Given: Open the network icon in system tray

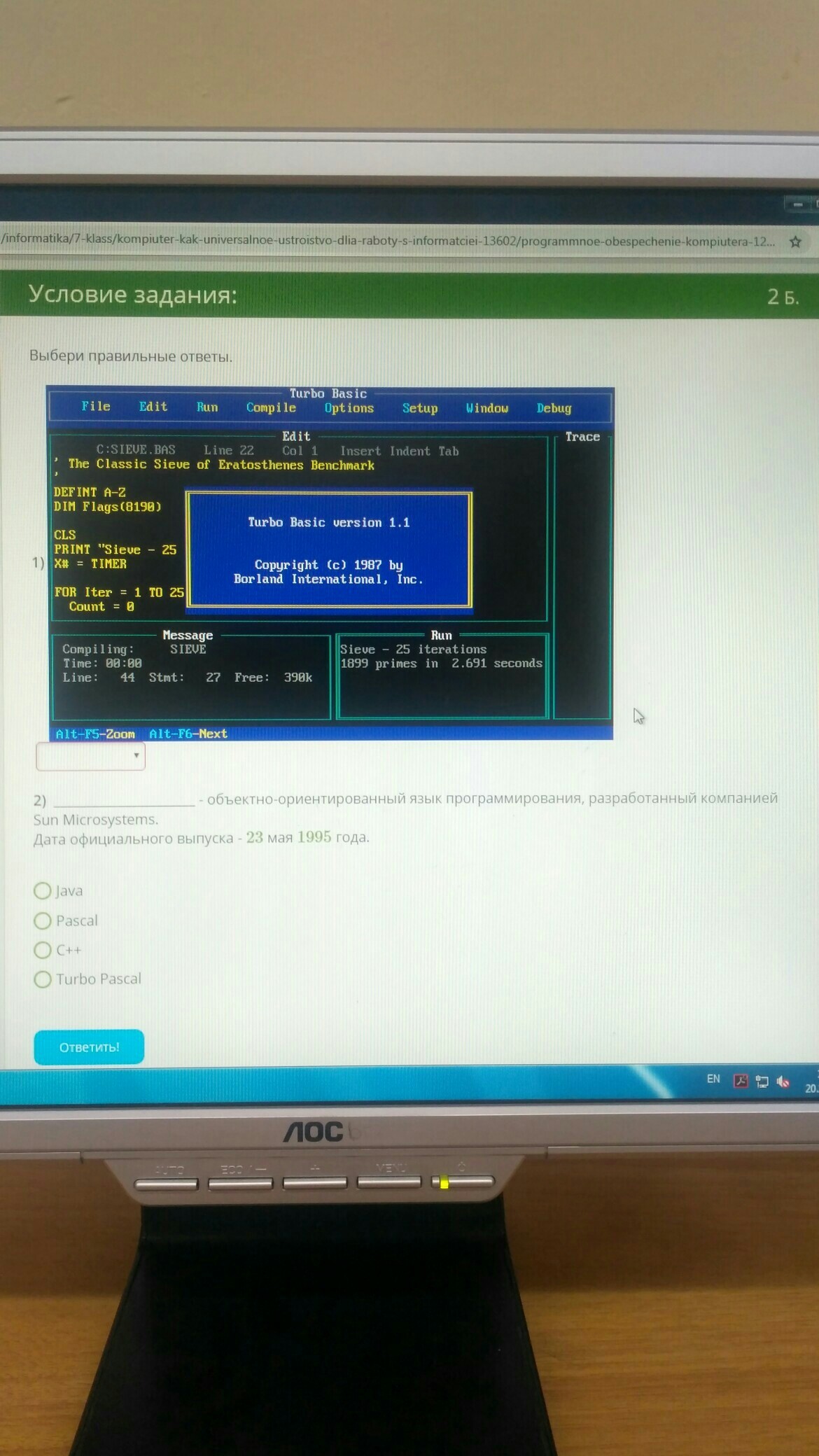Looking at the screenshot, I should (762, 1081).
